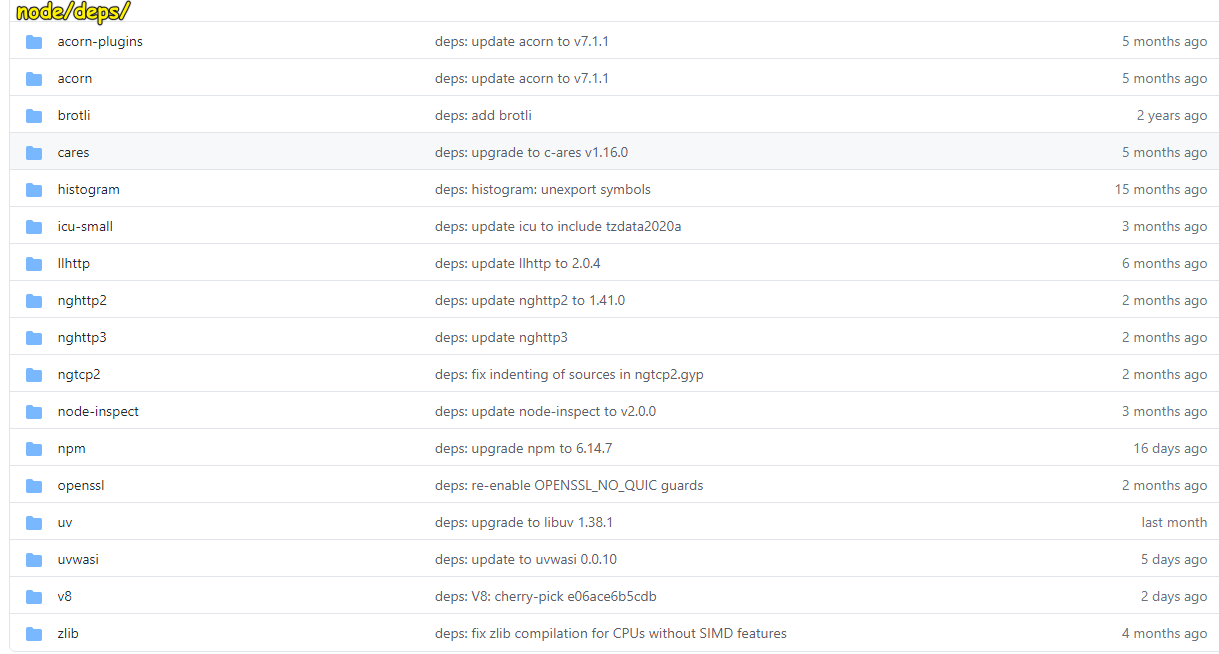This screenshot has height=654, width=1219.
Task: Click the histogram folder icon
Action: point(34,190)
